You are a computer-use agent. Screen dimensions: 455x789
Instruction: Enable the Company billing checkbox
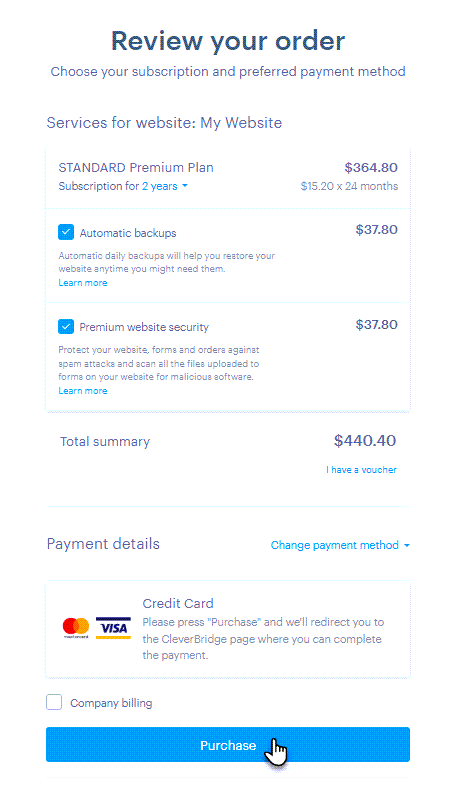point(54,702)
